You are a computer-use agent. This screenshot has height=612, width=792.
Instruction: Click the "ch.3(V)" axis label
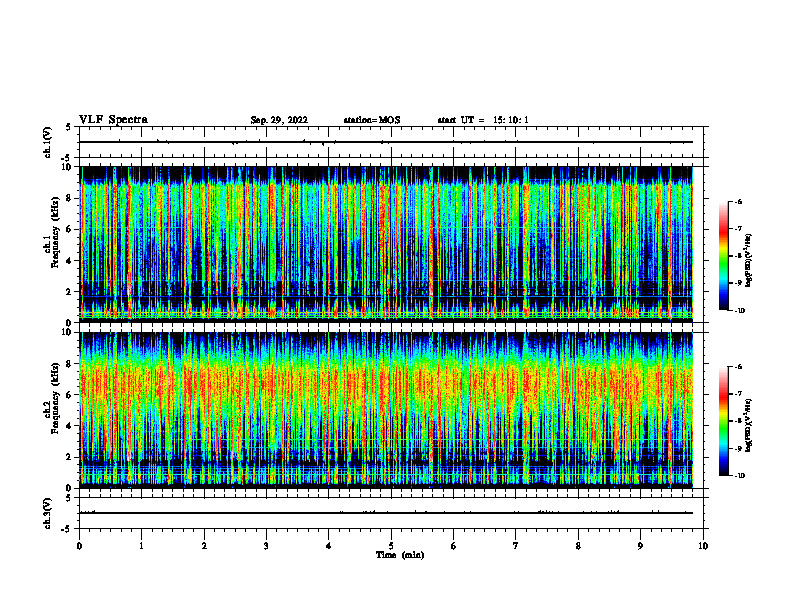pos(47,513)
